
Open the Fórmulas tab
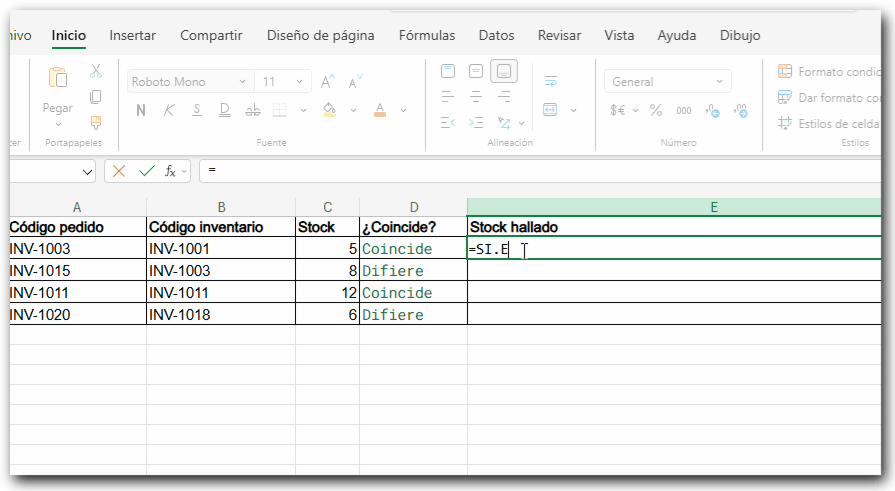pyautogui.click(x=427, y=35)
